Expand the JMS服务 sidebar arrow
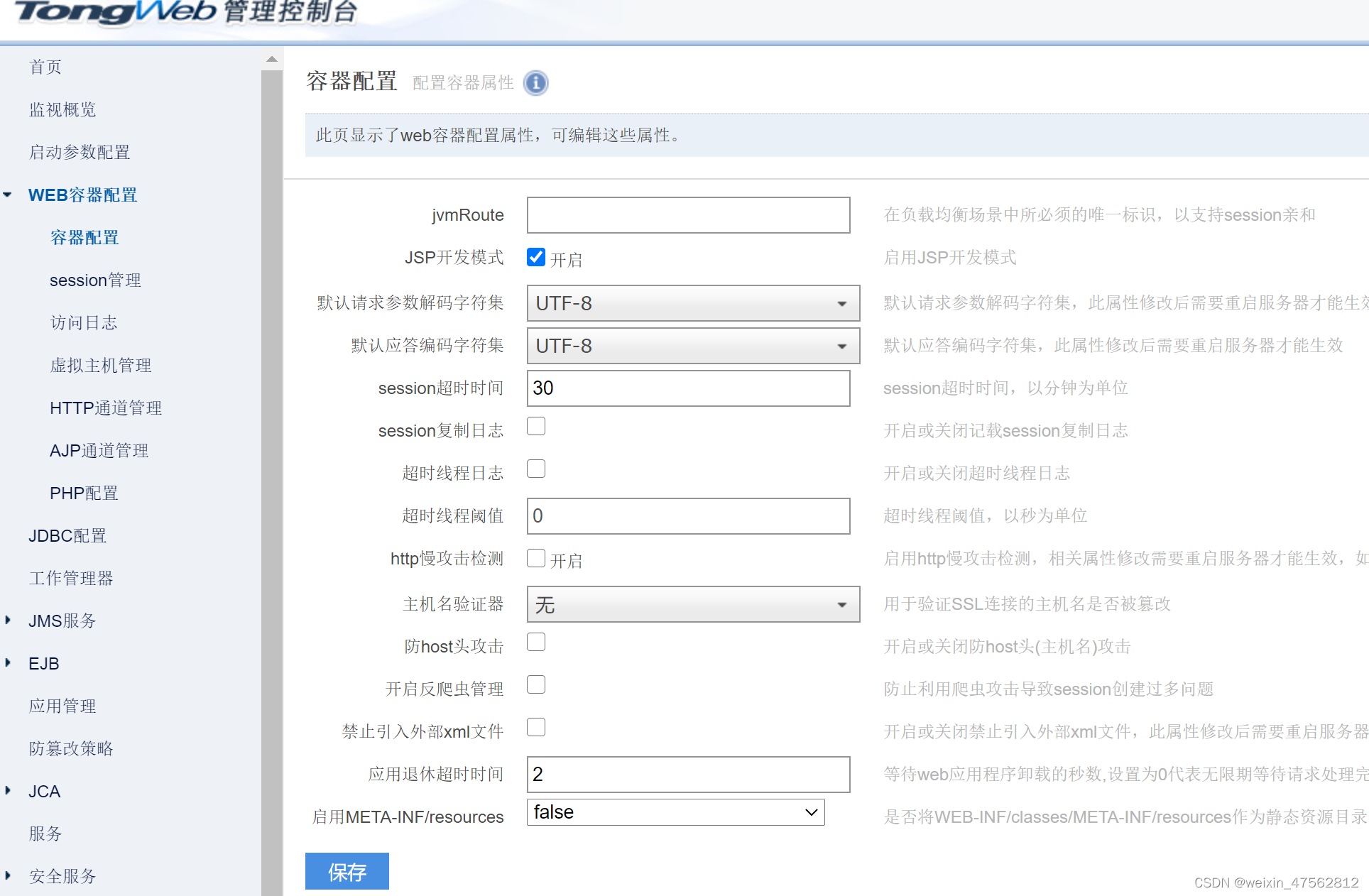 (x=8, y=620)
